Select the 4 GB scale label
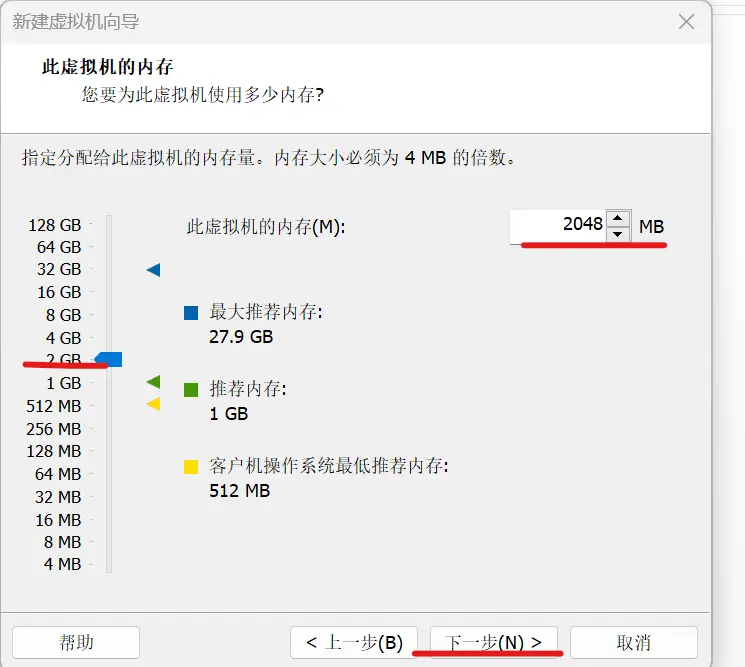This screenshot has height=667, width=745. [63, 338]
